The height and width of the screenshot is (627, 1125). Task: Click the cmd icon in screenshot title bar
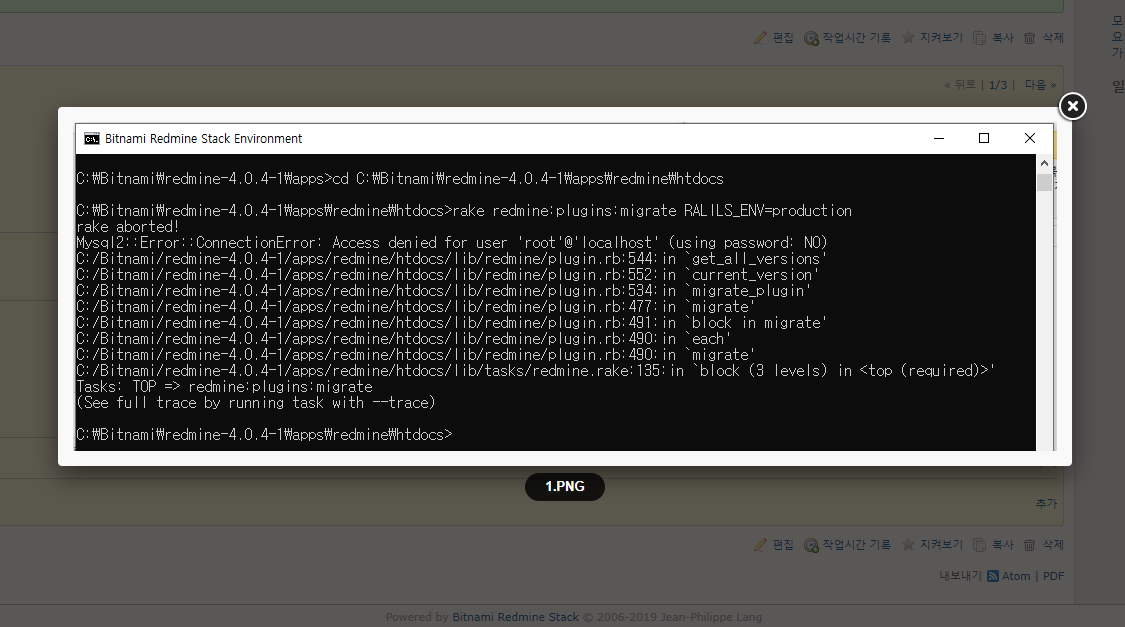(92, 138)
